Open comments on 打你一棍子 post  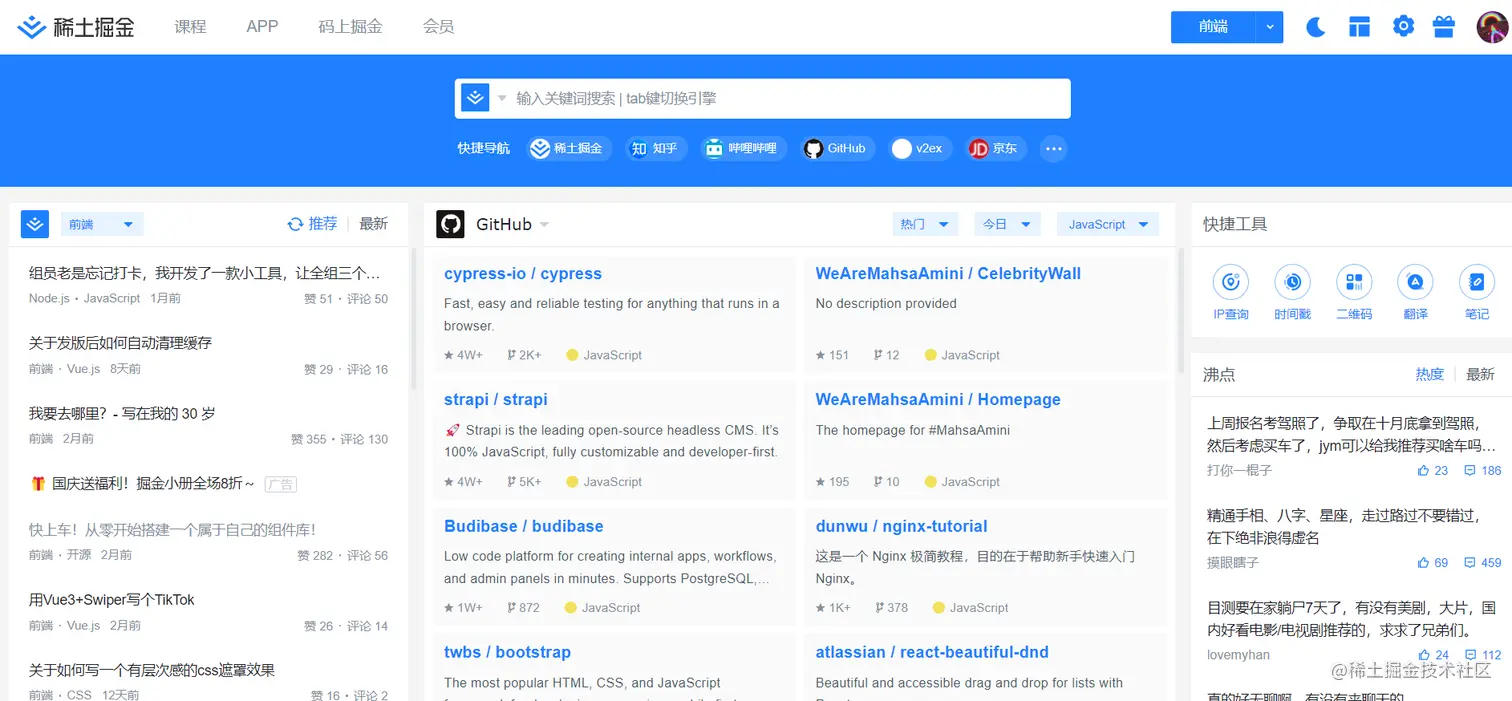pos(1483,470)
